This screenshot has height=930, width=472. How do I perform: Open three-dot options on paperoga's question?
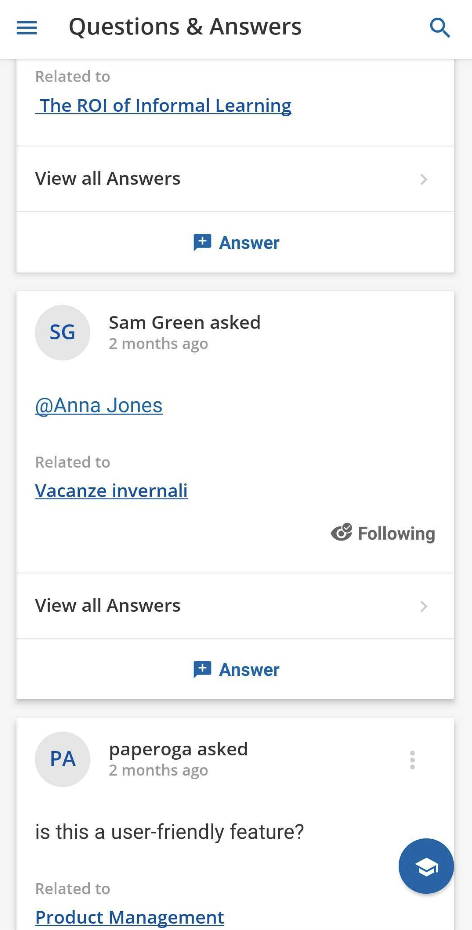coord(412,760)
